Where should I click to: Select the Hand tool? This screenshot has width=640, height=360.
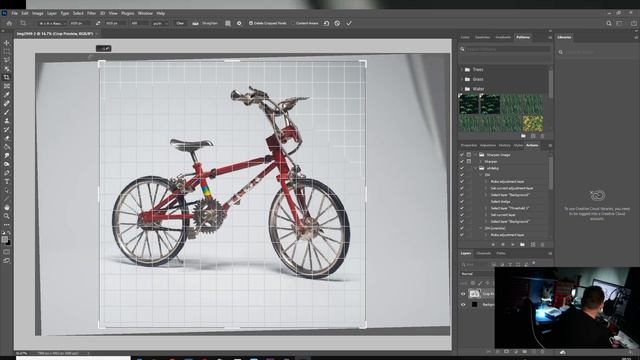7,207
